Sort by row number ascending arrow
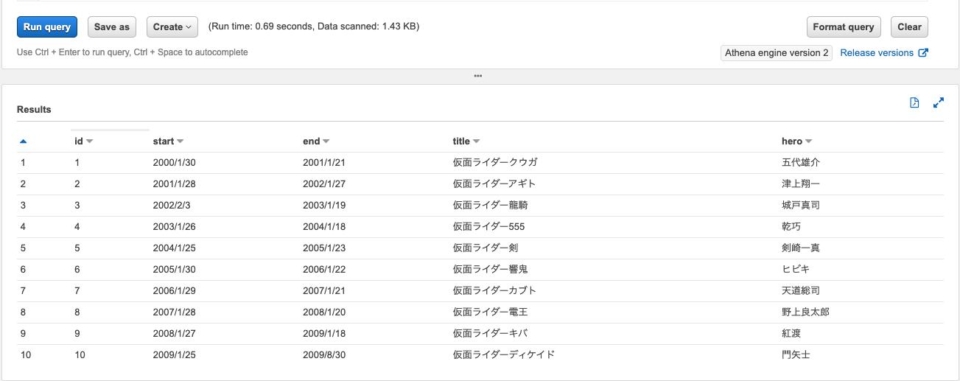 (x=23, y=141)
